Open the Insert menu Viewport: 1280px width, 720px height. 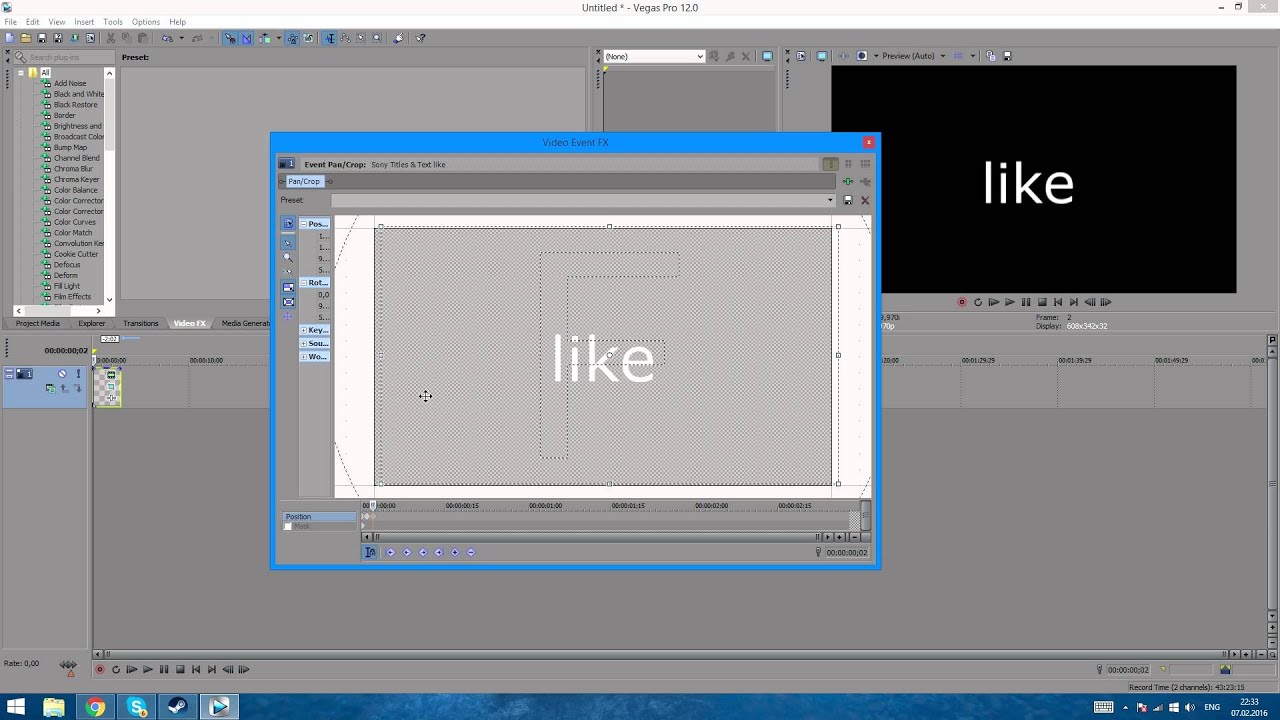tap(84, 22)
